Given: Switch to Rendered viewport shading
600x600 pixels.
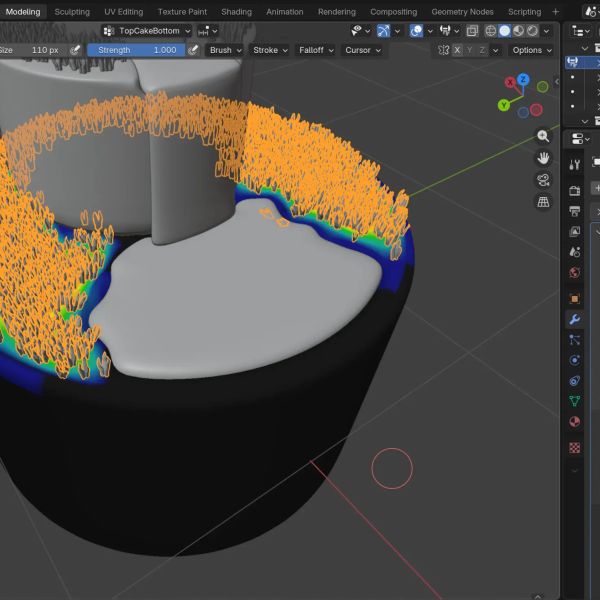Looking at the screenshot, I should (532, 31).
